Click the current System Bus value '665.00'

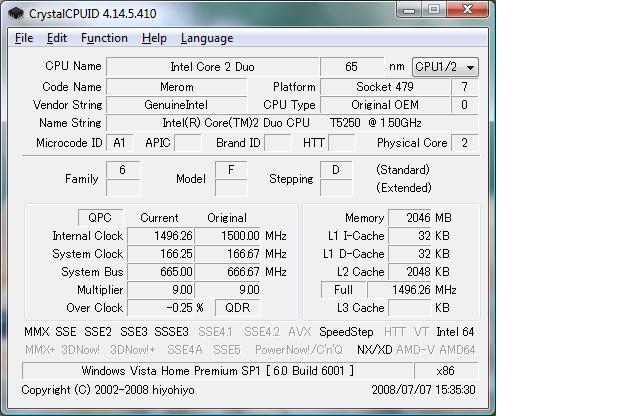coord(161,272)
